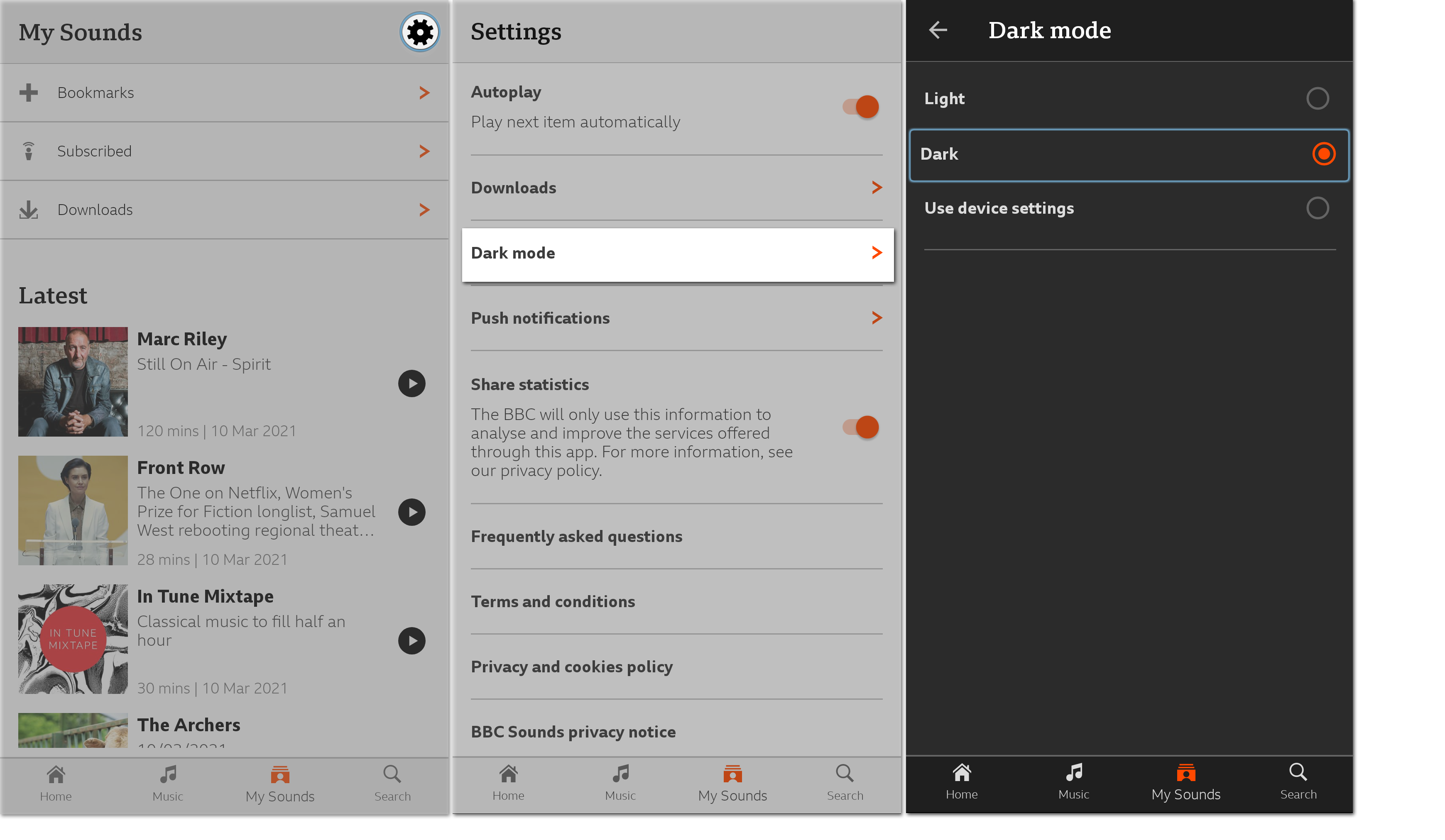Click the 'Latest' heading
Viewport: 1445px width, 840px height.
pyautogui.click(x=53, y=295)
